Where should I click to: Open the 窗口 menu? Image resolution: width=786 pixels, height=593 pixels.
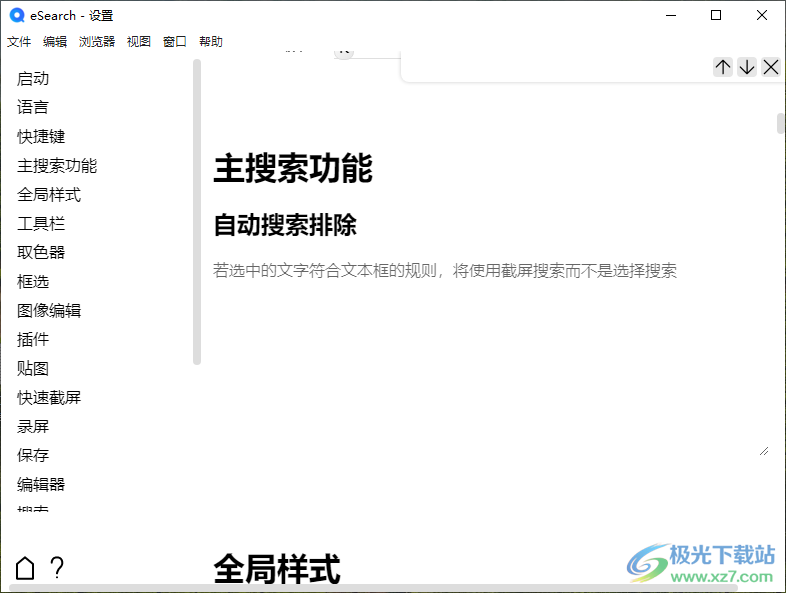(175, 42)
